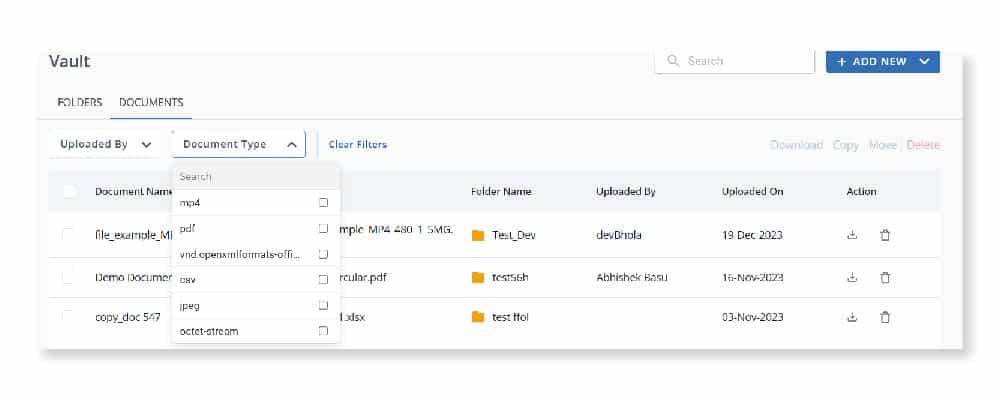
Task: Delete the document in the Test_Dev folder row
Action: coord(885,235)
